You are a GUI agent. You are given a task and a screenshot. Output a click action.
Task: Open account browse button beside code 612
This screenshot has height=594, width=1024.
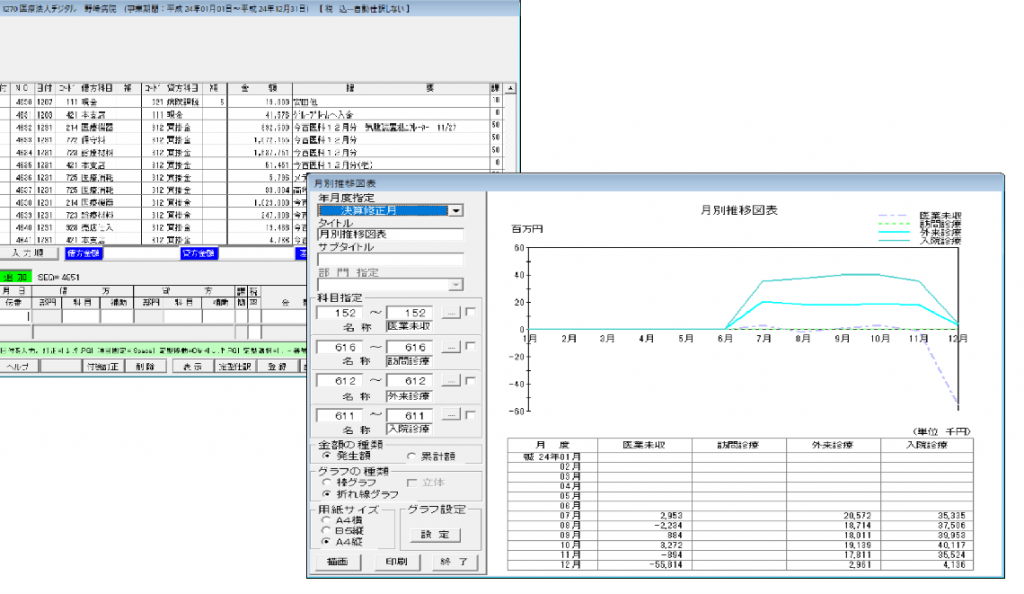[x=451, y=381]
